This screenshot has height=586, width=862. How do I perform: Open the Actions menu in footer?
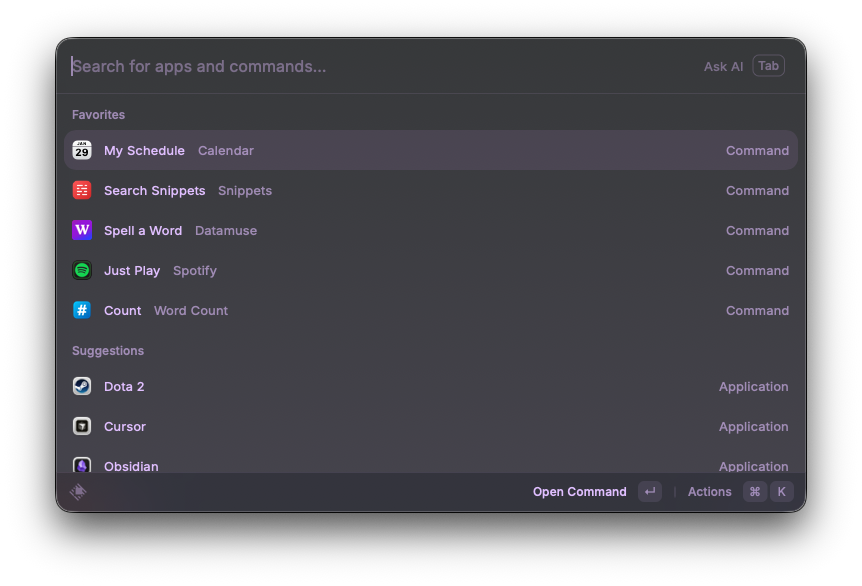point(709,492)
